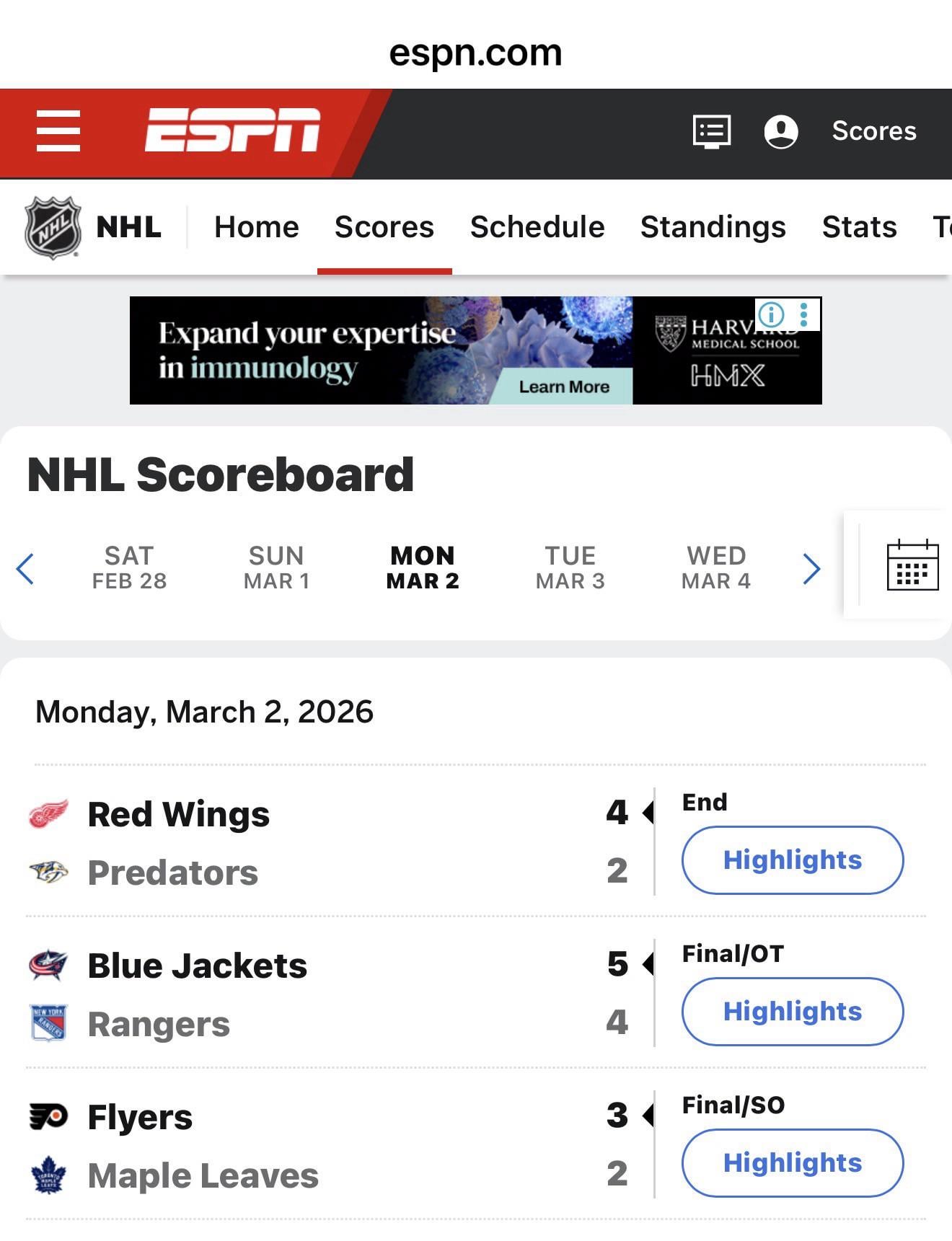Advance dates with the right chevron
The width and height of the screenshot is (952, 1241).
point(811,569)
